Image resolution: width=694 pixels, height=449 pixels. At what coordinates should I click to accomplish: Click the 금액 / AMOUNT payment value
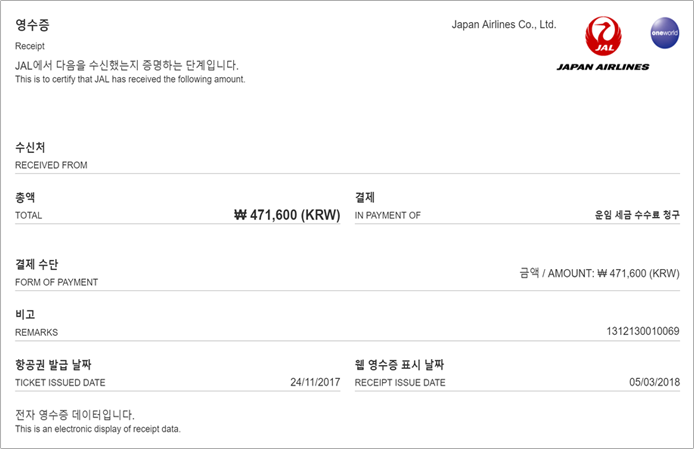pos(599,272)
